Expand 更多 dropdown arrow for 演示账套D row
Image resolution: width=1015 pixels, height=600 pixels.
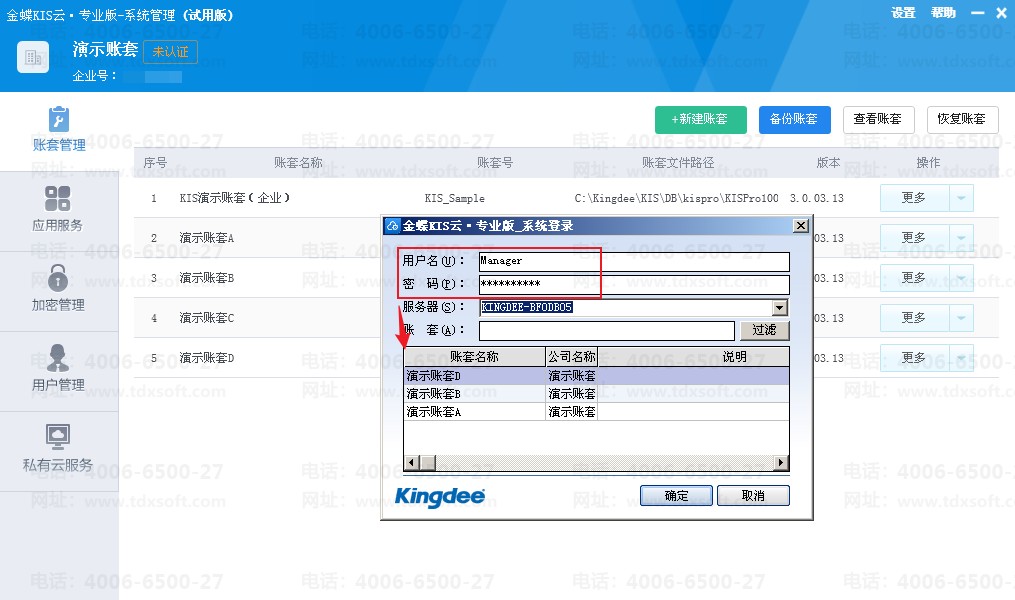pyautogui.click(x=961, y=358)
